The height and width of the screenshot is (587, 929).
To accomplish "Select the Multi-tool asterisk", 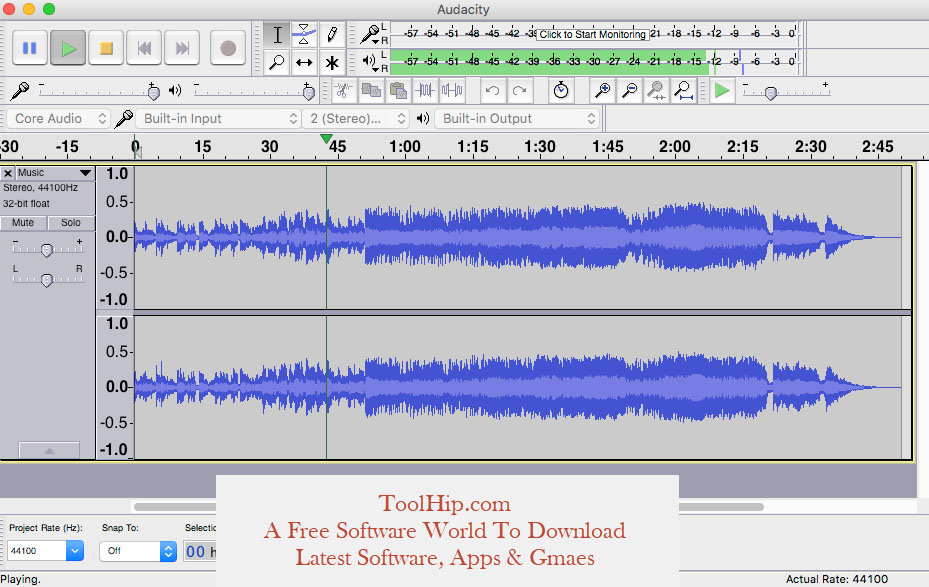I will [x=332, y=62].
